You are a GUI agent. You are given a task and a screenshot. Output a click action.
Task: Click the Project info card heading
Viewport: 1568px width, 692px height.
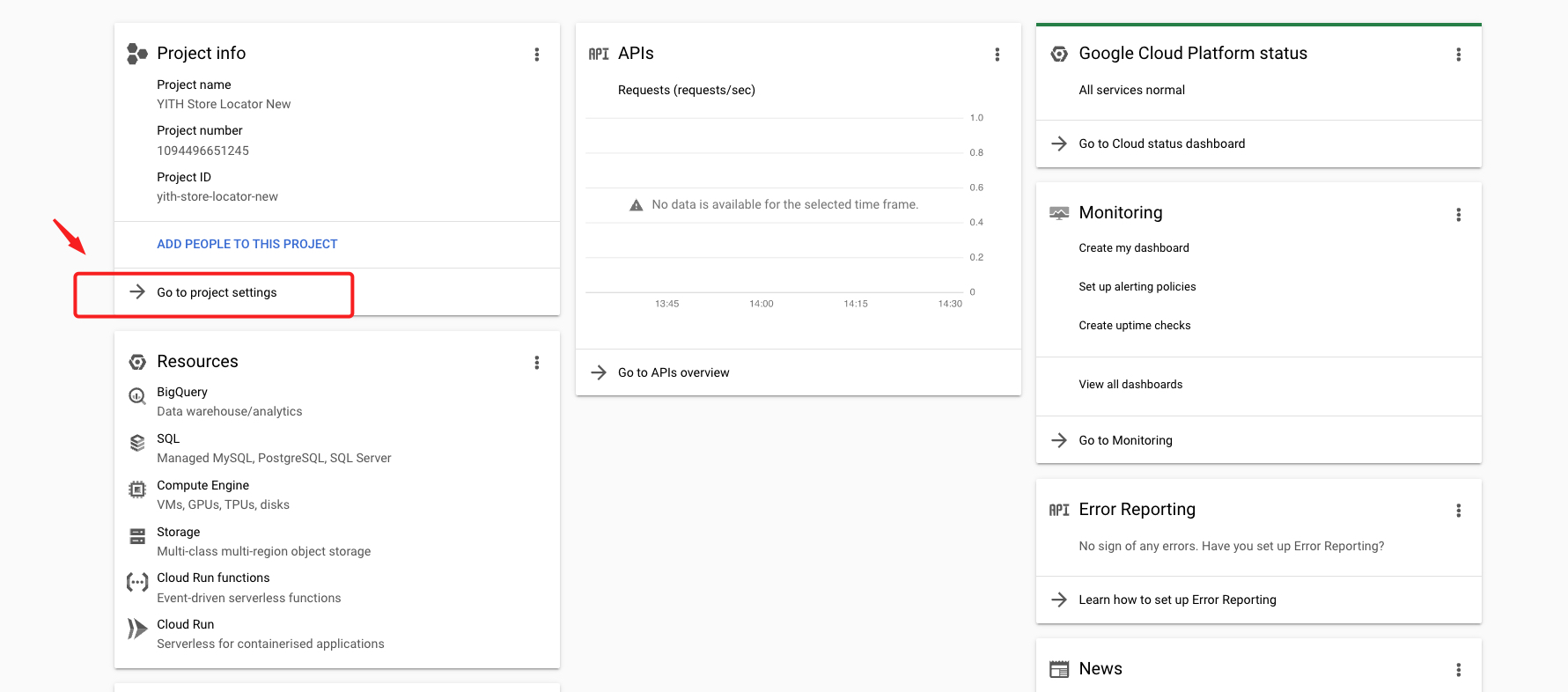pyautogui.click(x=201, y=53)
